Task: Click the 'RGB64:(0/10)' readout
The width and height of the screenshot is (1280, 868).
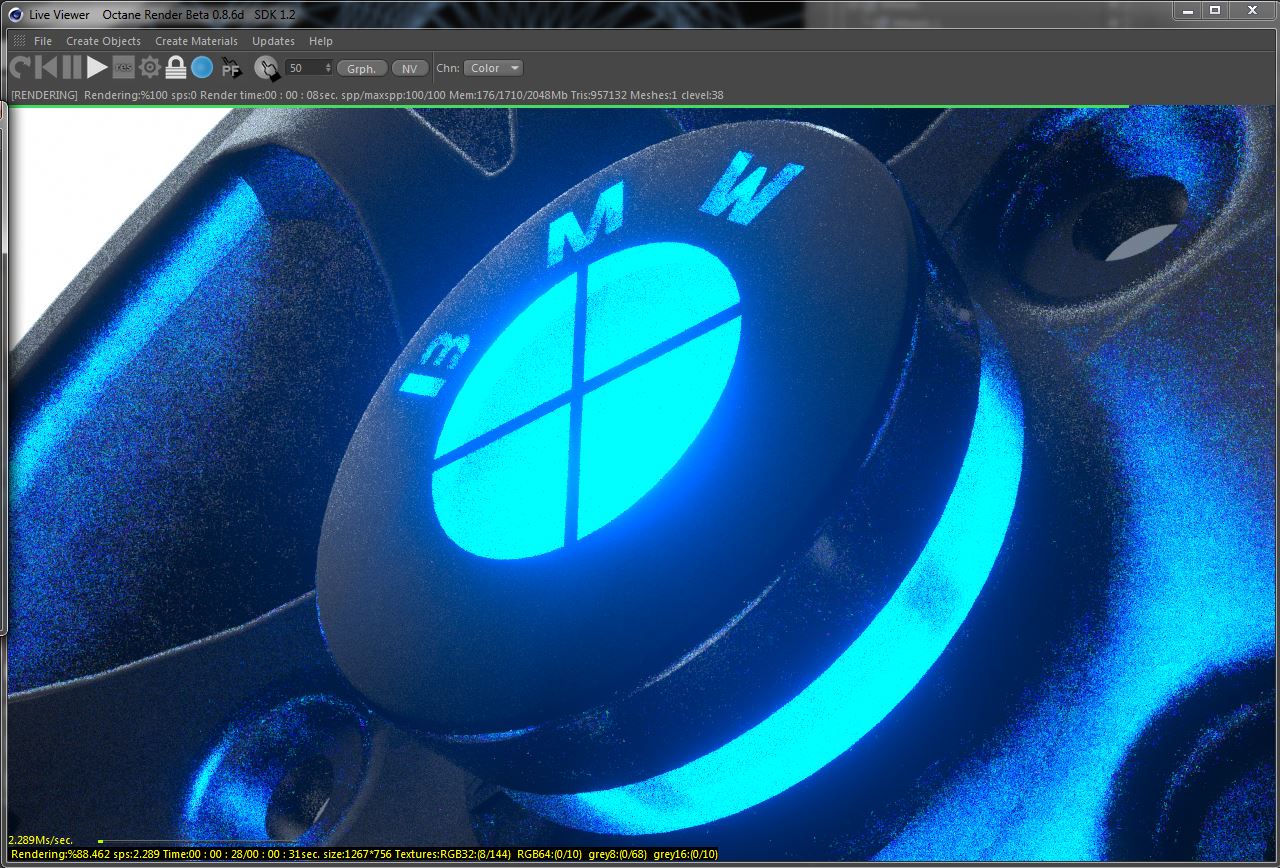Action: click(x=549, y=854)
